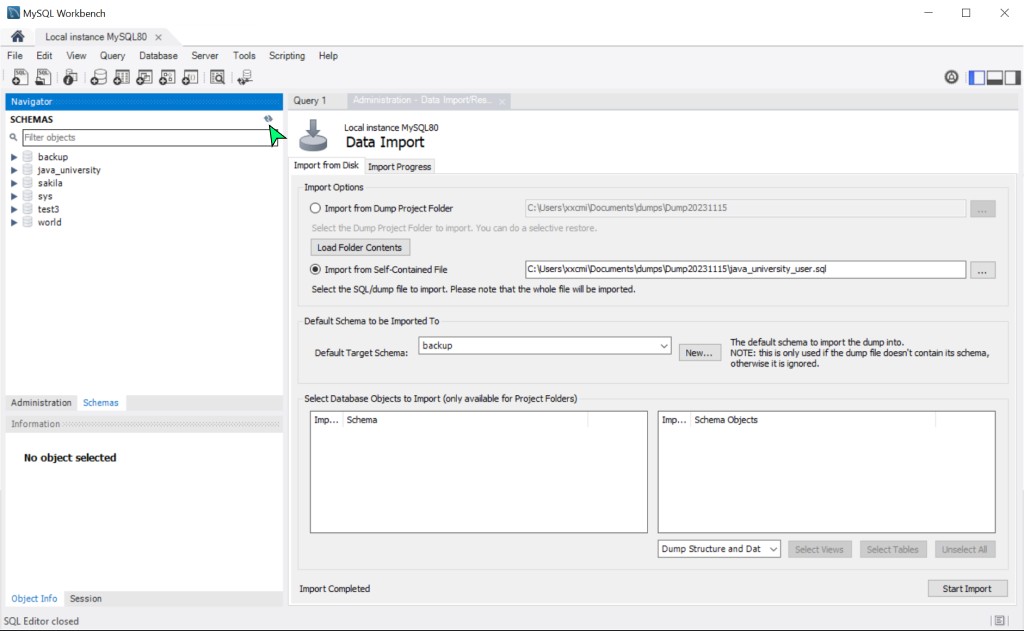
Task: Open the Session tab
Action: point(86,598)
